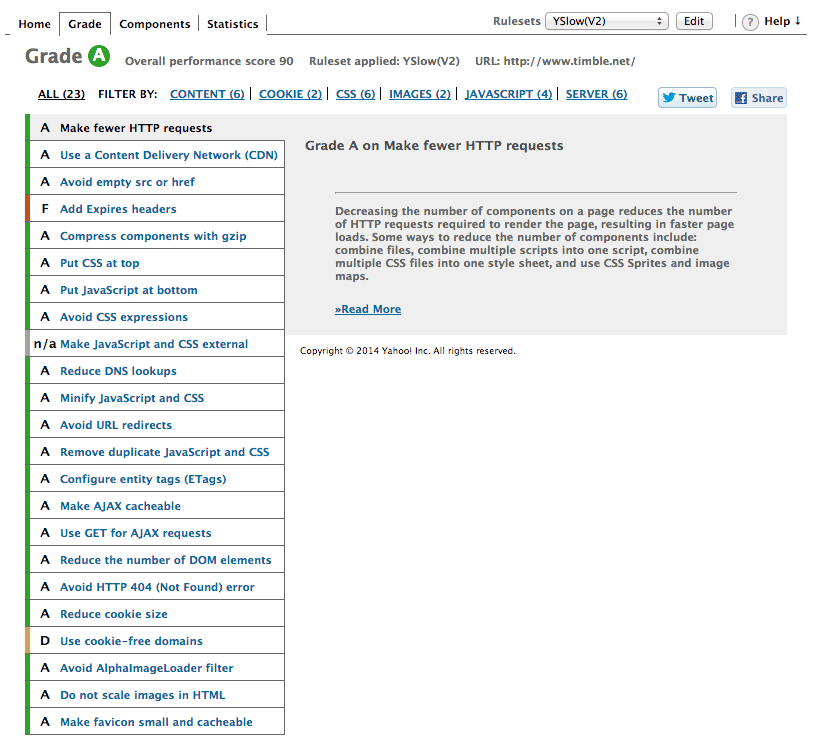813x753 pixels.
Task: Select the Make AJAX cacheable rule
Action: (x=157, y=505)
